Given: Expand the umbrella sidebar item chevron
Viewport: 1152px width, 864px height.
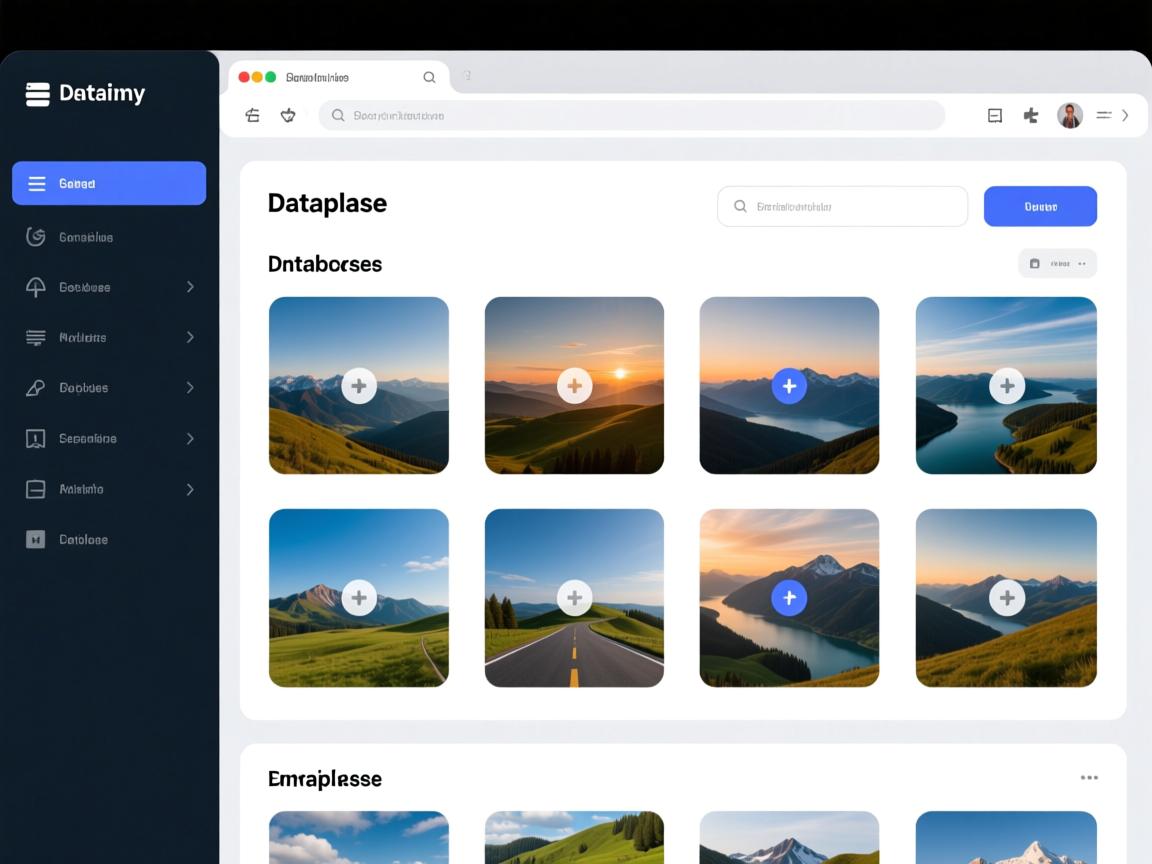Looking at the screenshot, I should coord(190,287).
